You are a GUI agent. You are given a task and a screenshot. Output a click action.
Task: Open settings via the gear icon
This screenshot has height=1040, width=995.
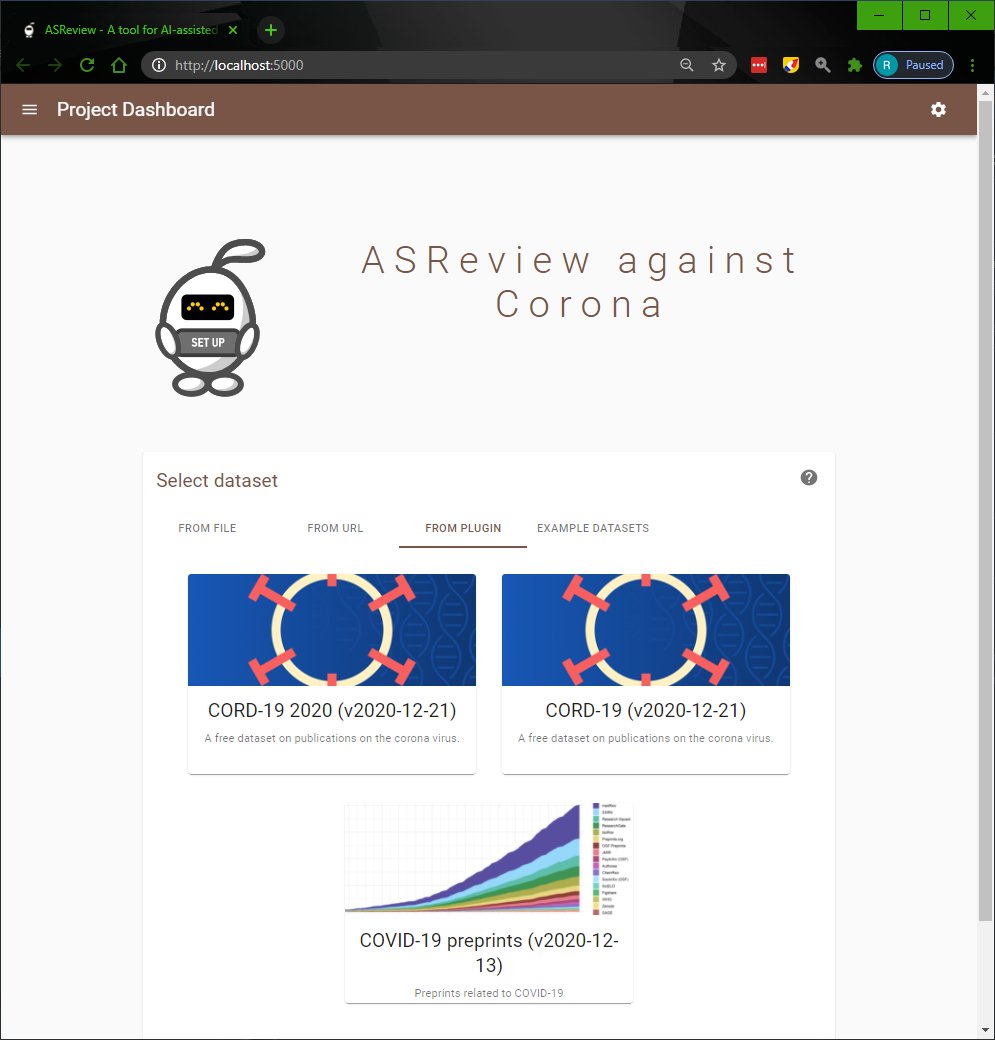coord(938,109)
